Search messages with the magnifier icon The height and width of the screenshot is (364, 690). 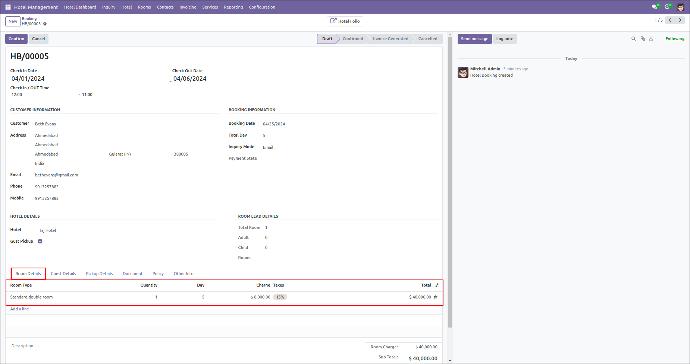click(x=634, y=39)
